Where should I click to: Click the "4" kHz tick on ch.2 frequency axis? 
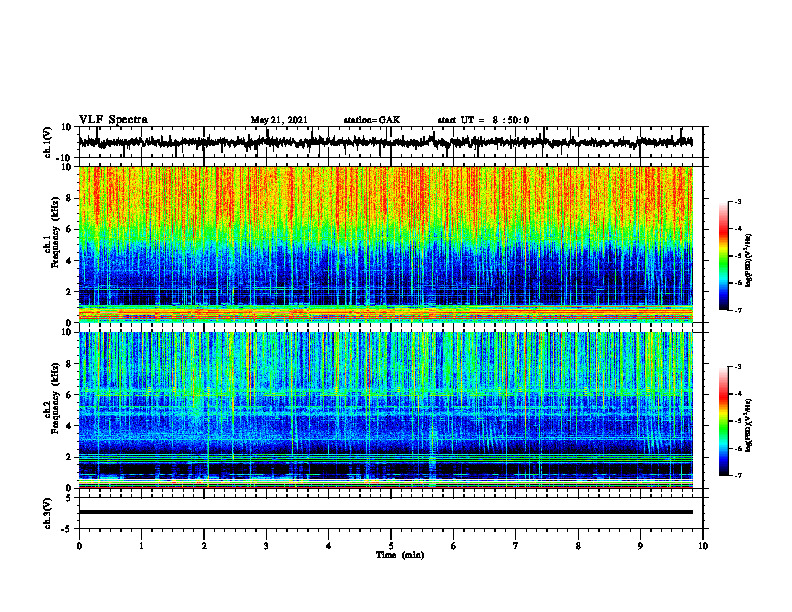[x=70, y=426]
